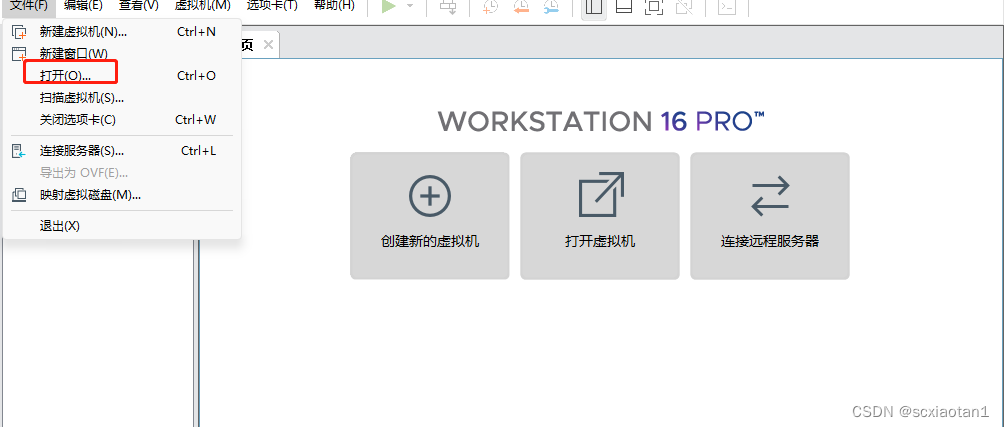Click the 创建新的虚拟机 tile
The width and height of the screenshot is (1004, 427).
[x=430, y=216]
